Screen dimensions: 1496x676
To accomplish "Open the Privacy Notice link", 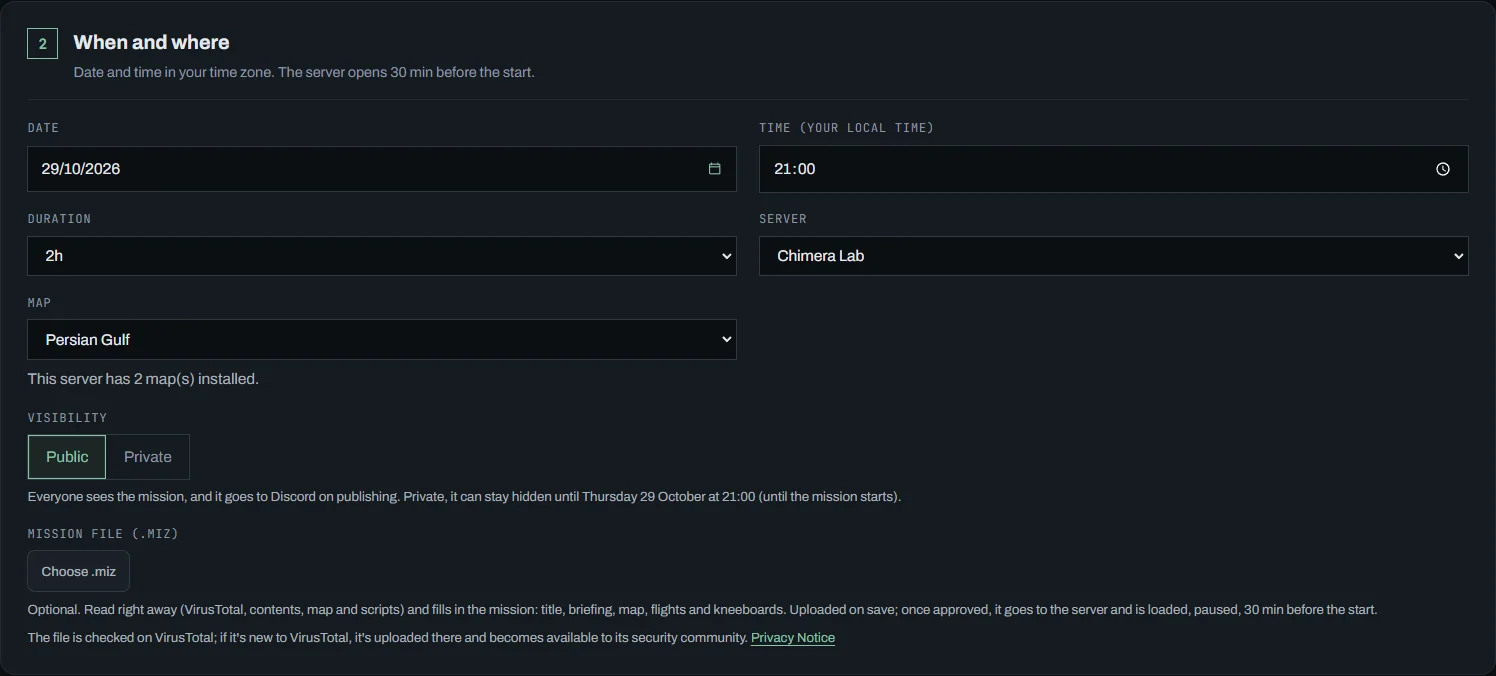I will pyautogui.click(x=793, y=638).
